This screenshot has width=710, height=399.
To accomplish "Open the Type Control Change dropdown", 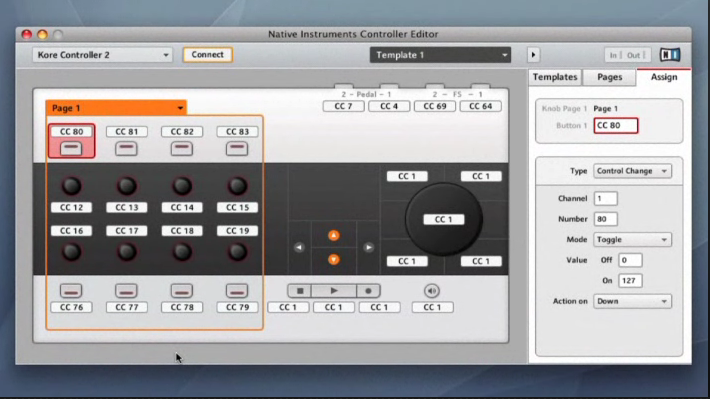I will click(632, 171).
